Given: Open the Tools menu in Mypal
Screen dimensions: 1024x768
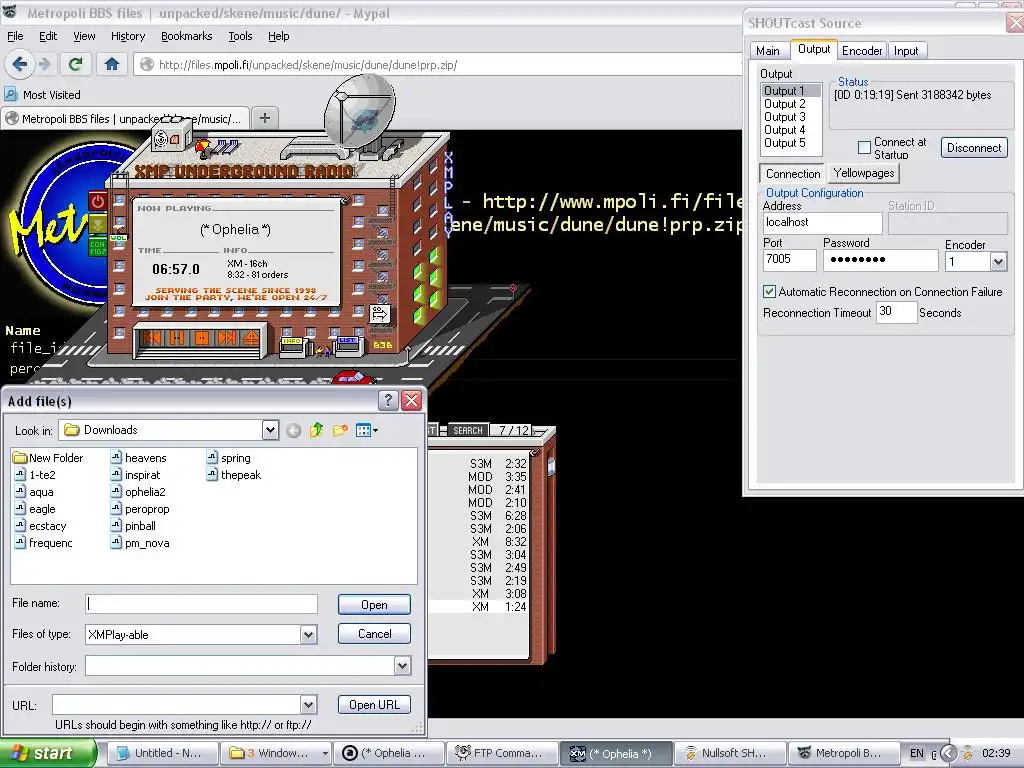Looking at the screenshot, I should tap(240, 36).
